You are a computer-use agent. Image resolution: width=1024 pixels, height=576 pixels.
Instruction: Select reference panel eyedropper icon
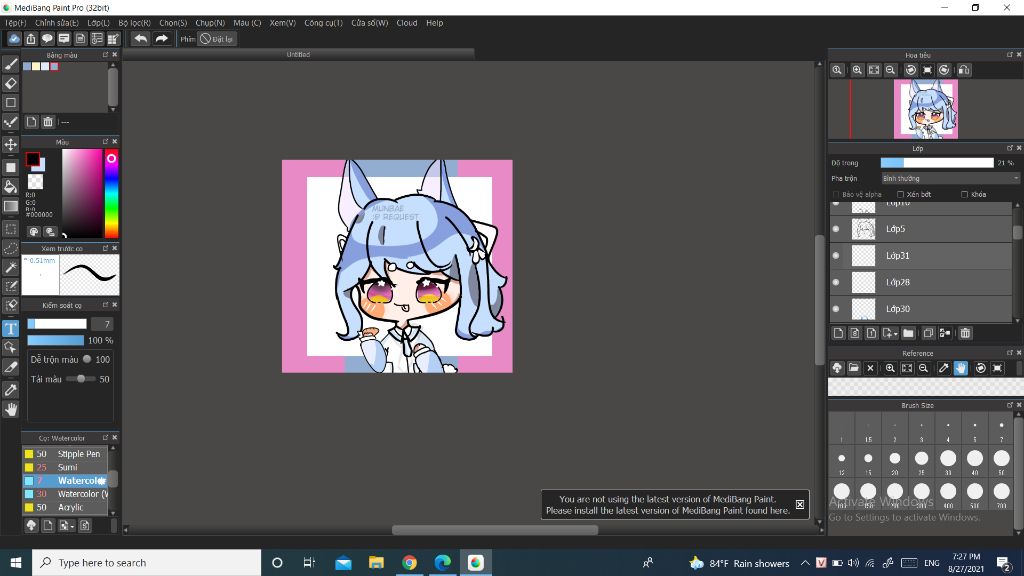[944, 368]
